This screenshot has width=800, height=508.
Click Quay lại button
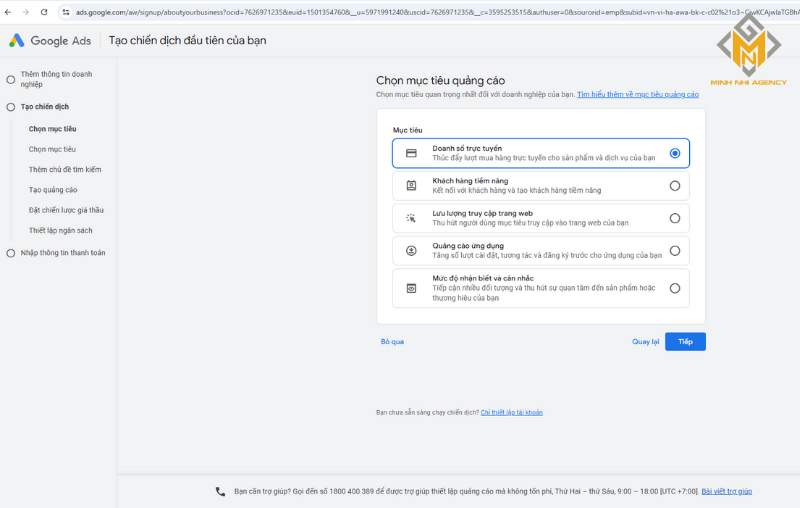click(645, 342)
